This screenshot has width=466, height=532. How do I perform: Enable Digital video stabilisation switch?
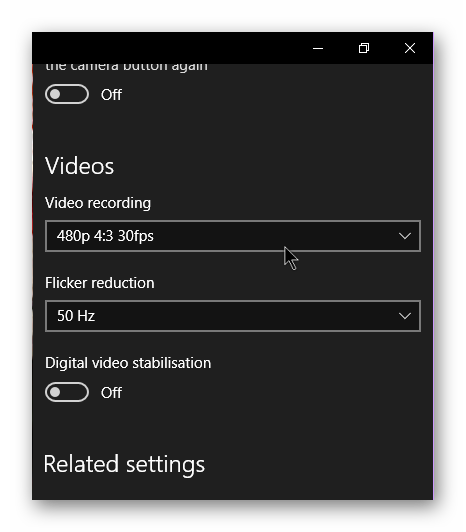click(x=67, y=392)
